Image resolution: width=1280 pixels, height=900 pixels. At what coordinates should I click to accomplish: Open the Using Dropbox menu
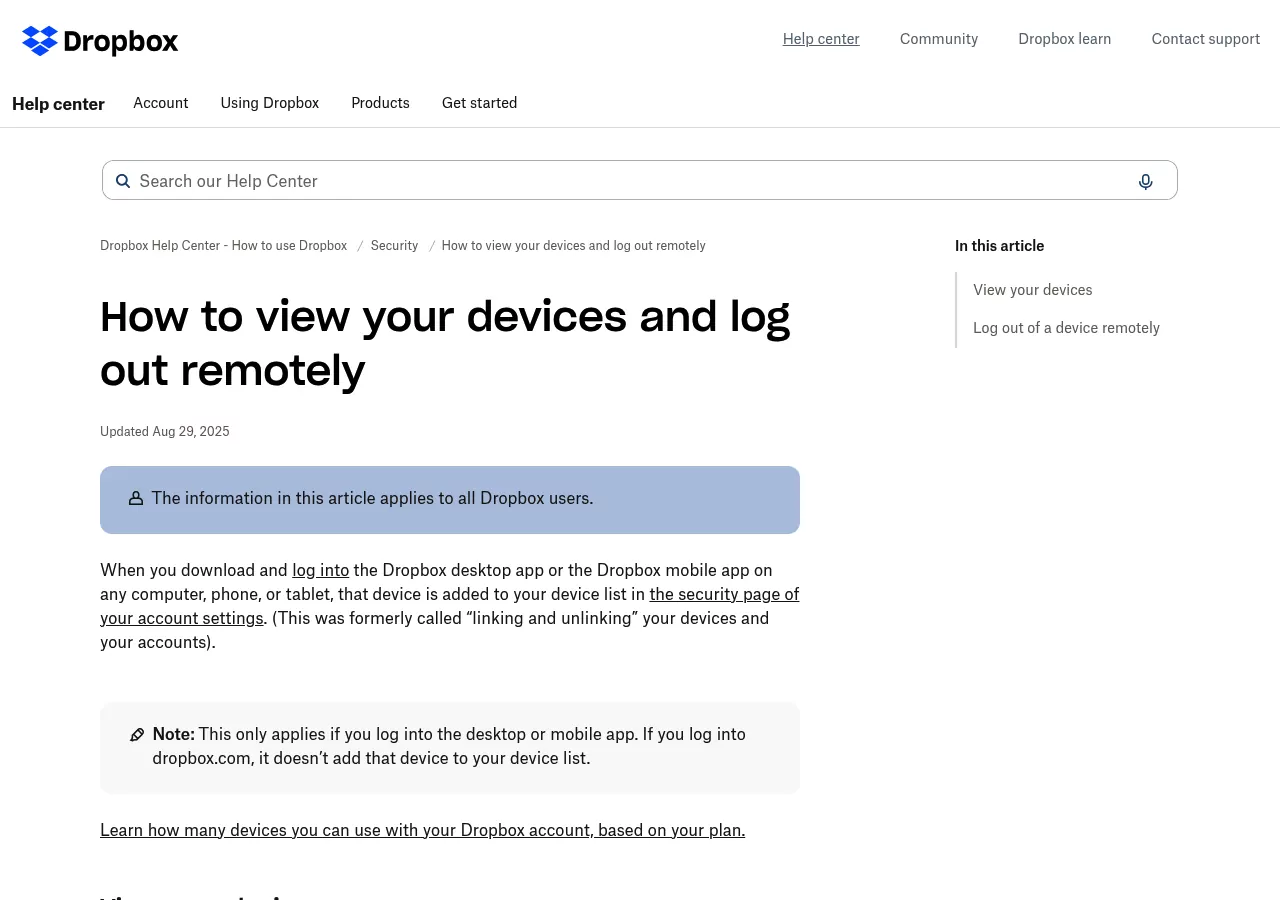(270, 103)
